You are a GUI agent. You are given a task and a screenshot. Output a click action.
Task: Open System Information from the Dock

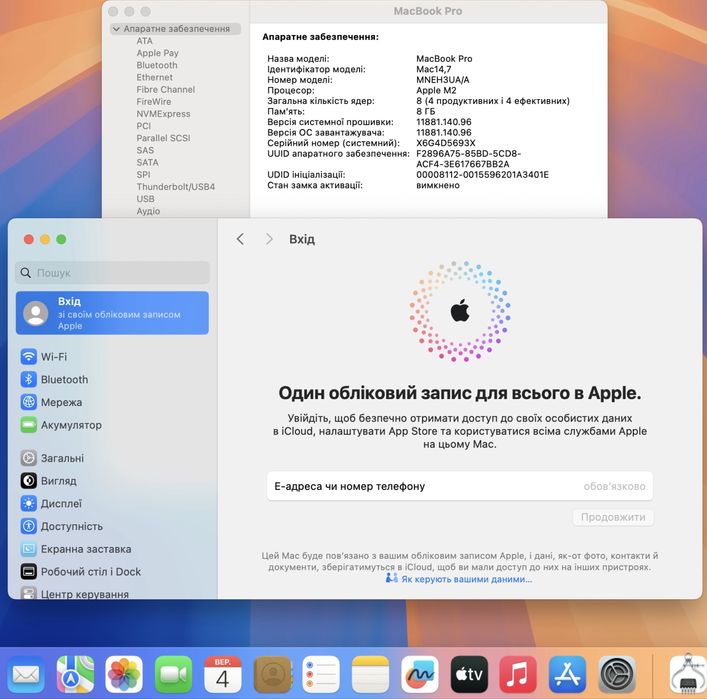pos(688,674)
